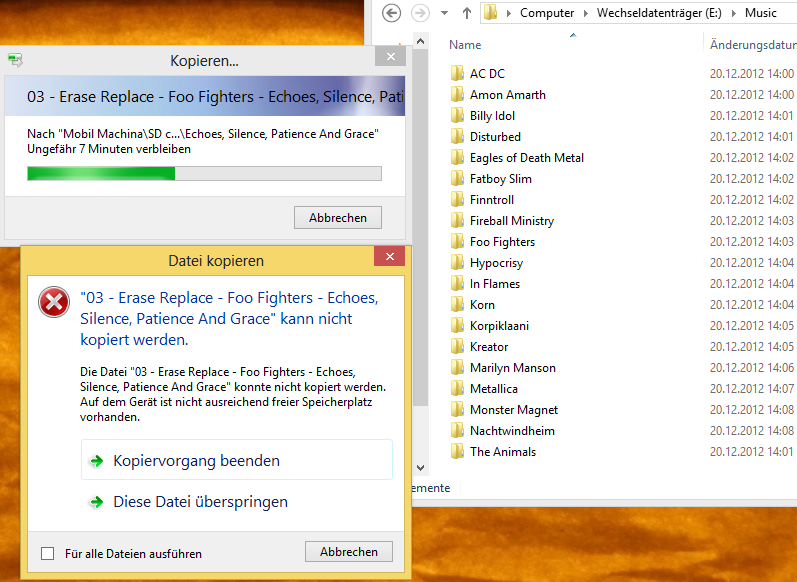Click the copy icon in Kopieren title bar
The image size is (797, 582).
point(15,60)
